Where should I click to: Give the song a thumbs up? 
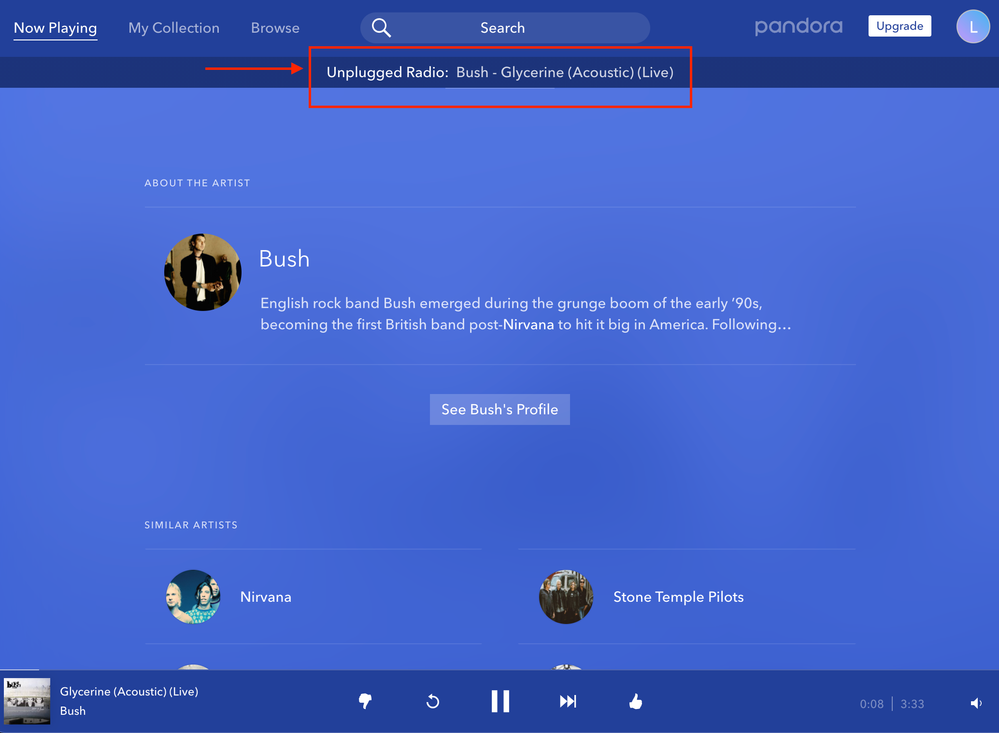tap(635, 701)
